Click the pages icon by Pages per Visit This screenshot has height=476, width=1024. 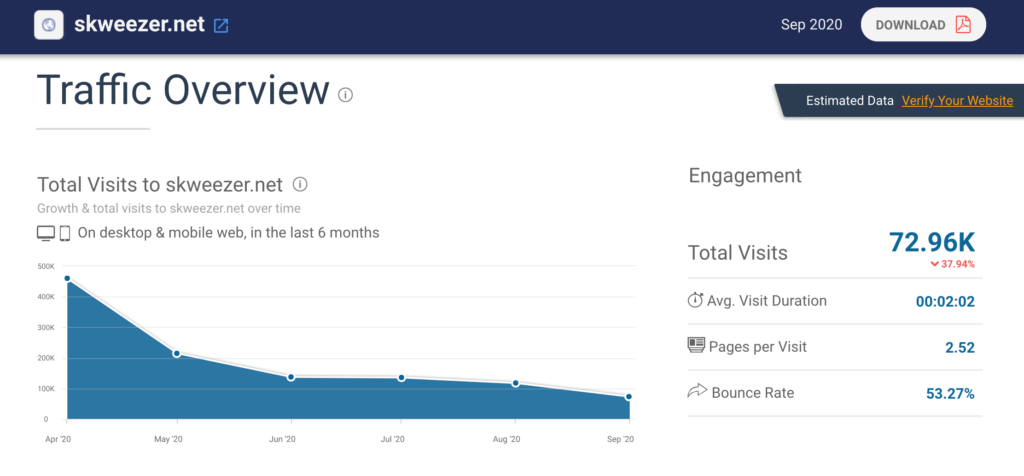pos(697,345)
